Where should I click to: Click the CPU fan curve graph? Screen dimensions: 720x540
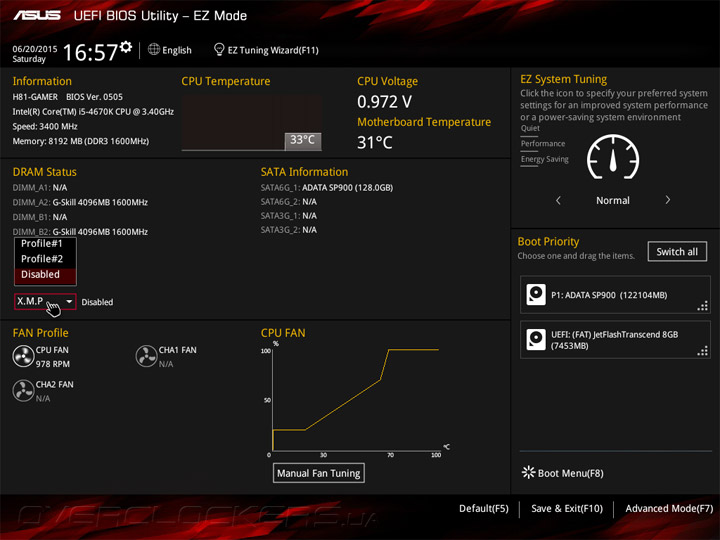[x=356, y=399]
